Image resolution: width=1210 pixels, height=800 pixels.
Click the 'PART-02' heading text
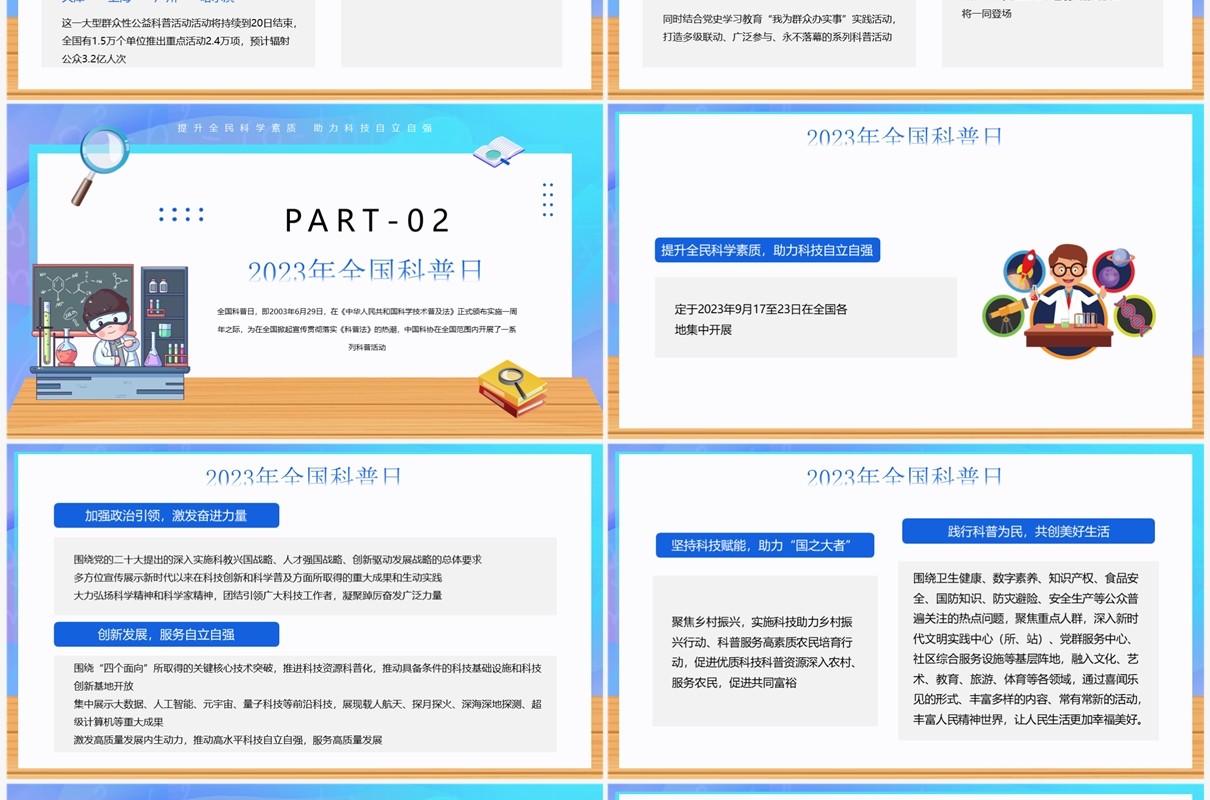pyautogui.click(x=369, y=220)
